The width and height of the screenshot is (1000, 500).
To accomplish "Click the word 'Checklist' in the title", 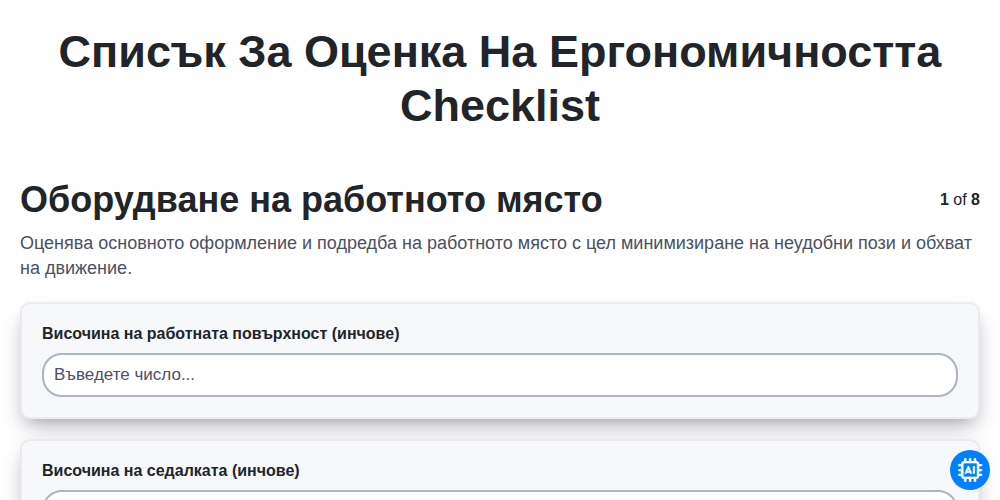I will (x=500, y=106).
